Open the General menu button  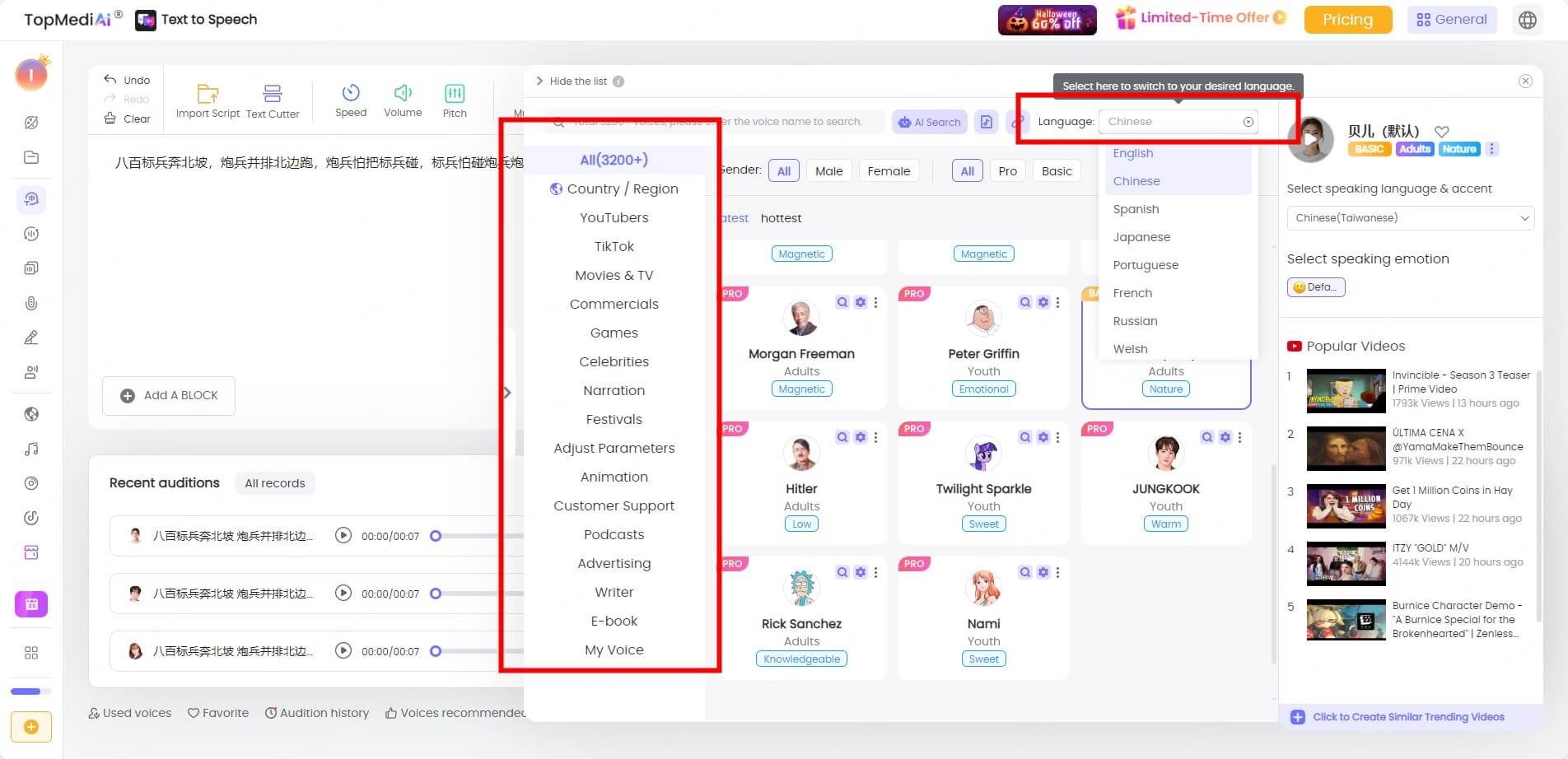1451,20
